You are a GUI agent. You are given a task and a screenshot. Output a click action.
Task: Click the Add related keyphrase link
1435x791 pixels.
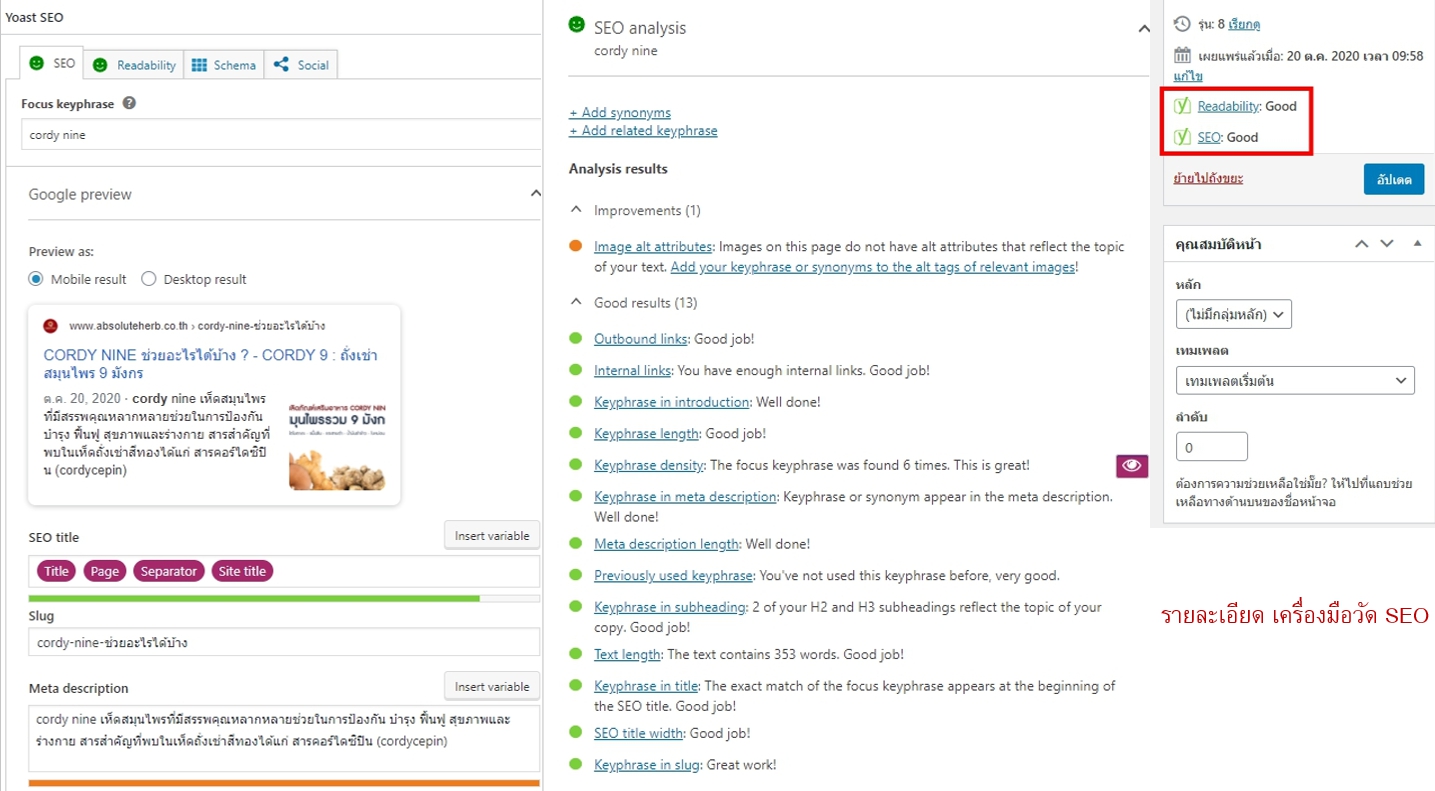643,131
